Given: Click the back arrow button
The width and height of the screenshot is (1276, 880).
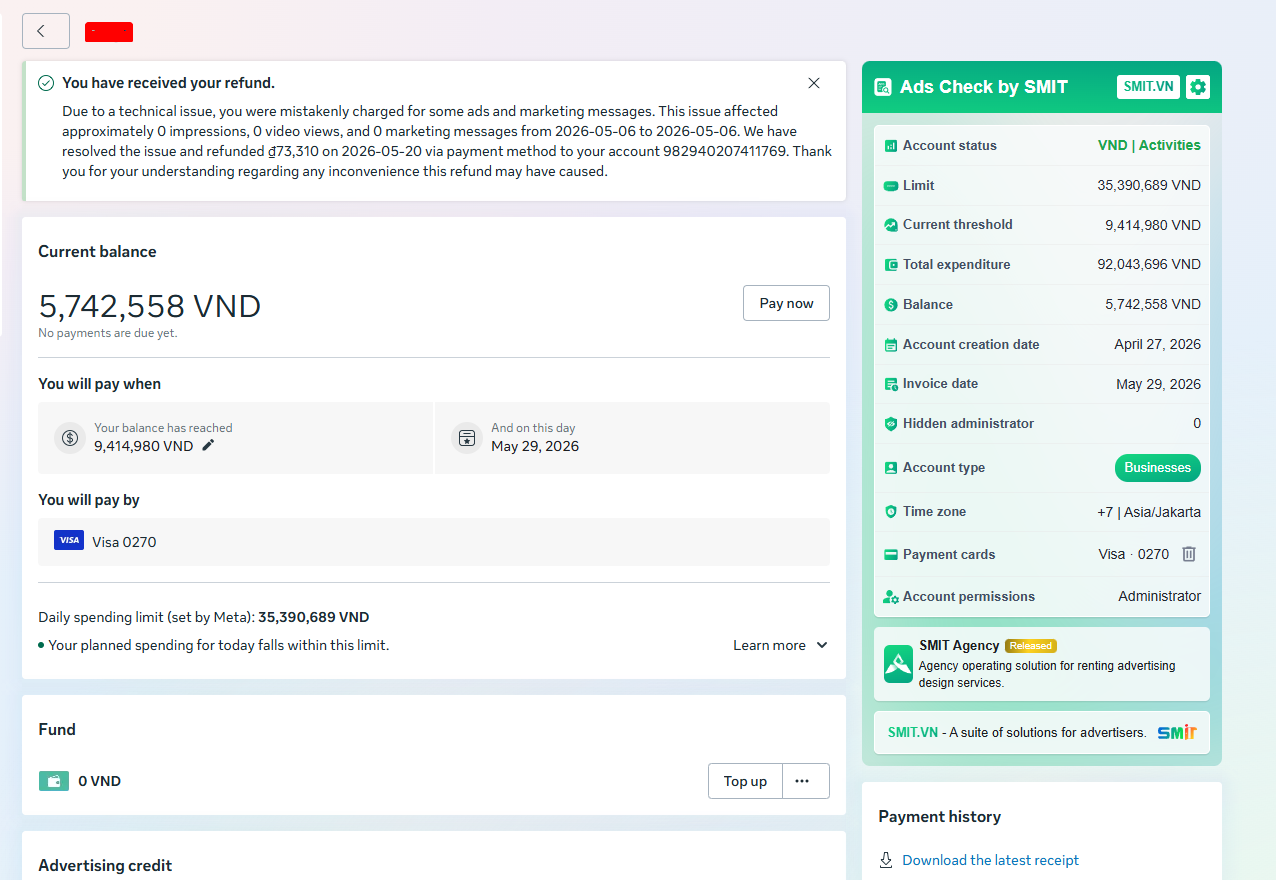Looking at the screenshot, I should click(46, 31).
